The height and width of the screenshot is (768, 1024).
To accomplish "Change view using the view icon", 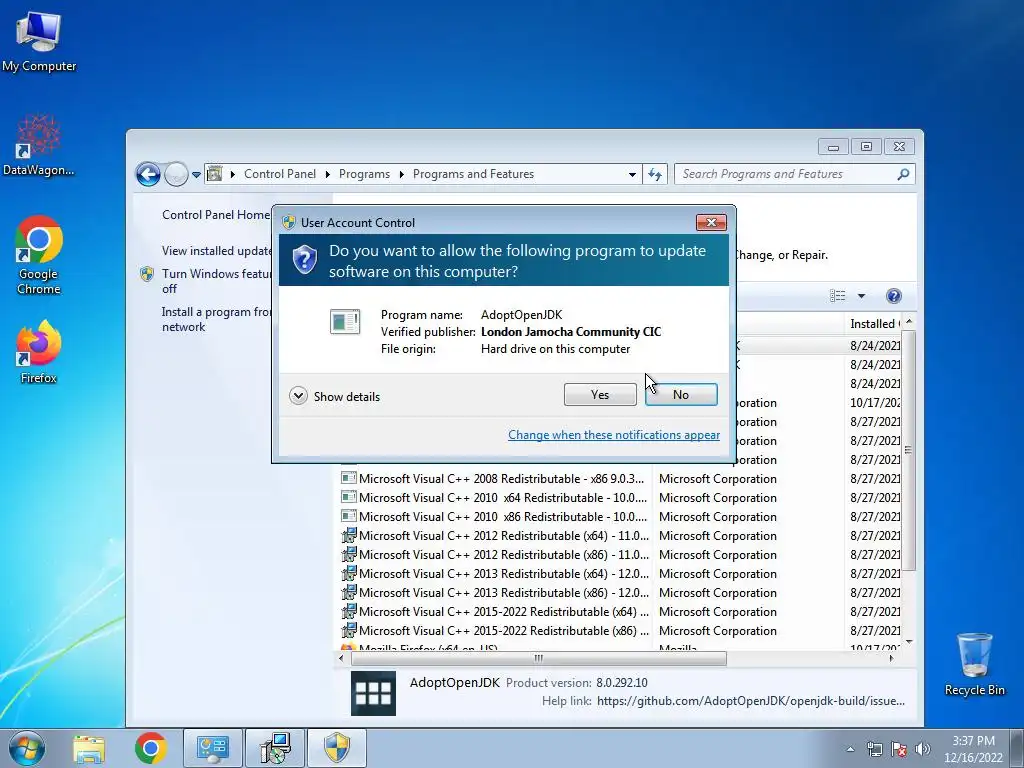I will click(838, 296).
